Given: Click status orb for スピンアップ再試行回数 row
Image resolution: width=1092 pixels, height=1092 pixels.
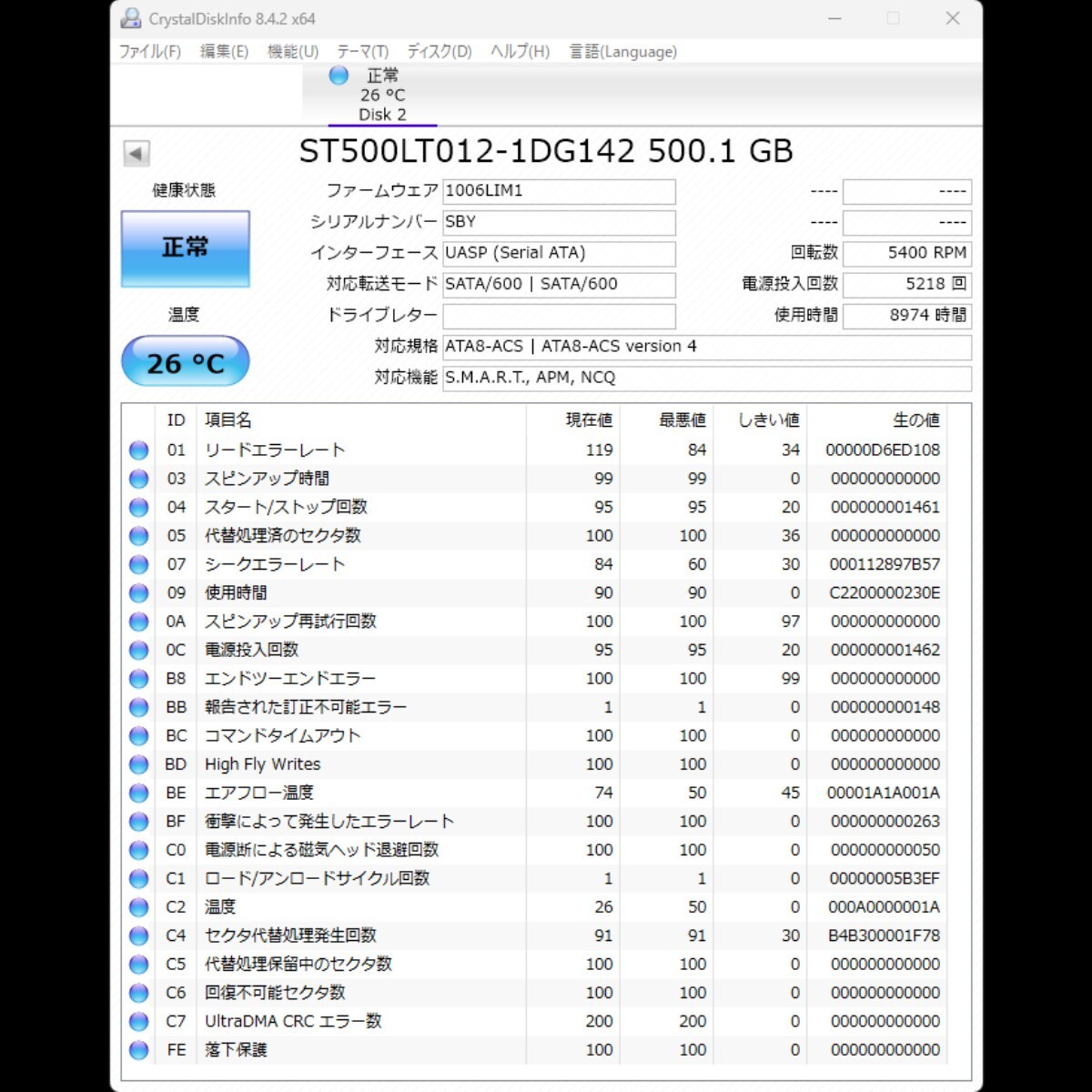Looking at the screenshot, I should 138,622.
